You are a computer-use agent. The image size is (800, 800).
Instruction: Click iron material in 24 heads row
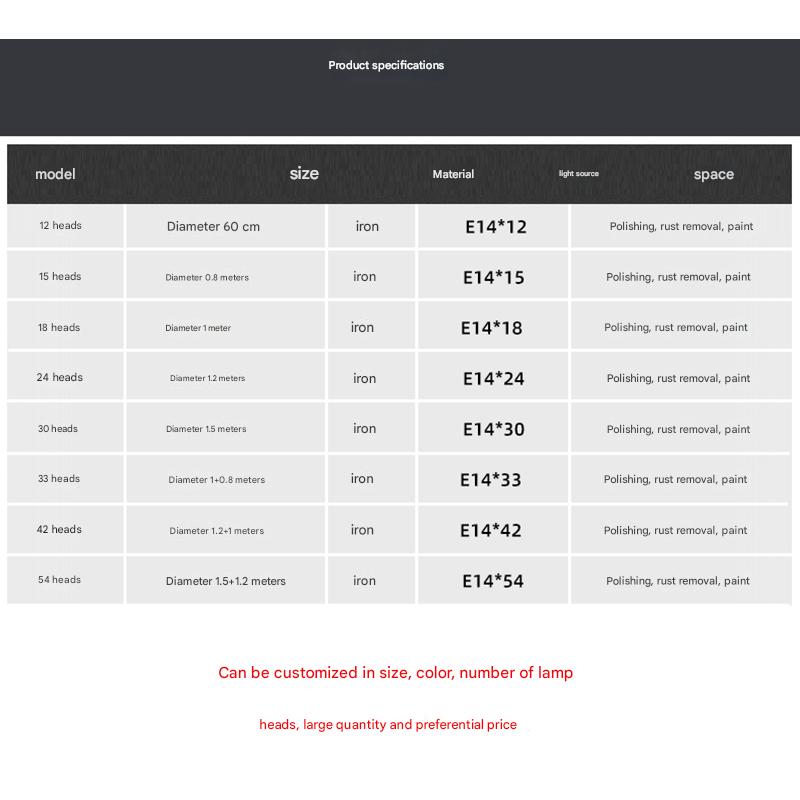364,379
